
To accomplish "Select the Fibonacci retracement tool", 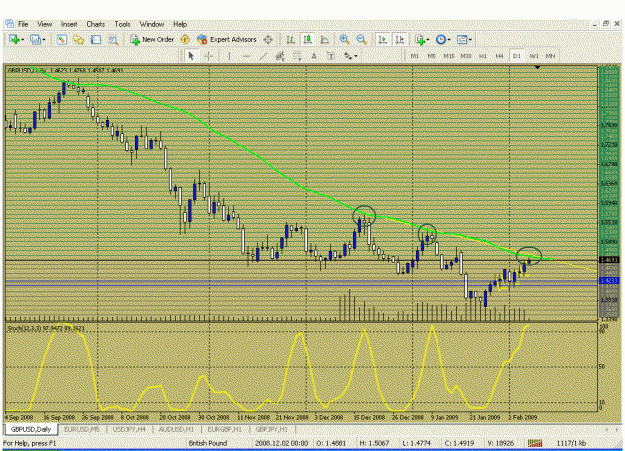I will tap(297, 56).
